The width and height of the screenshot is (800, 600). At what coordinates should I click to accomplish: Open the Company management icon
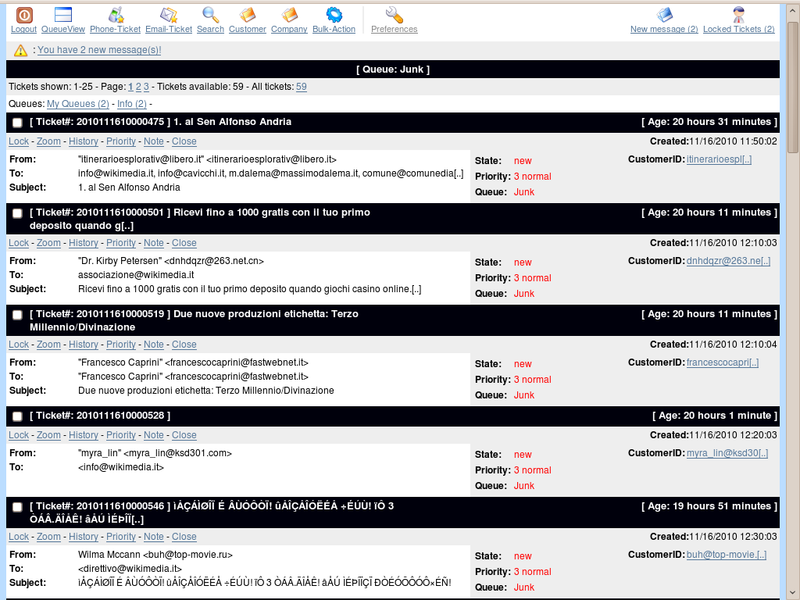pos(288,18)
